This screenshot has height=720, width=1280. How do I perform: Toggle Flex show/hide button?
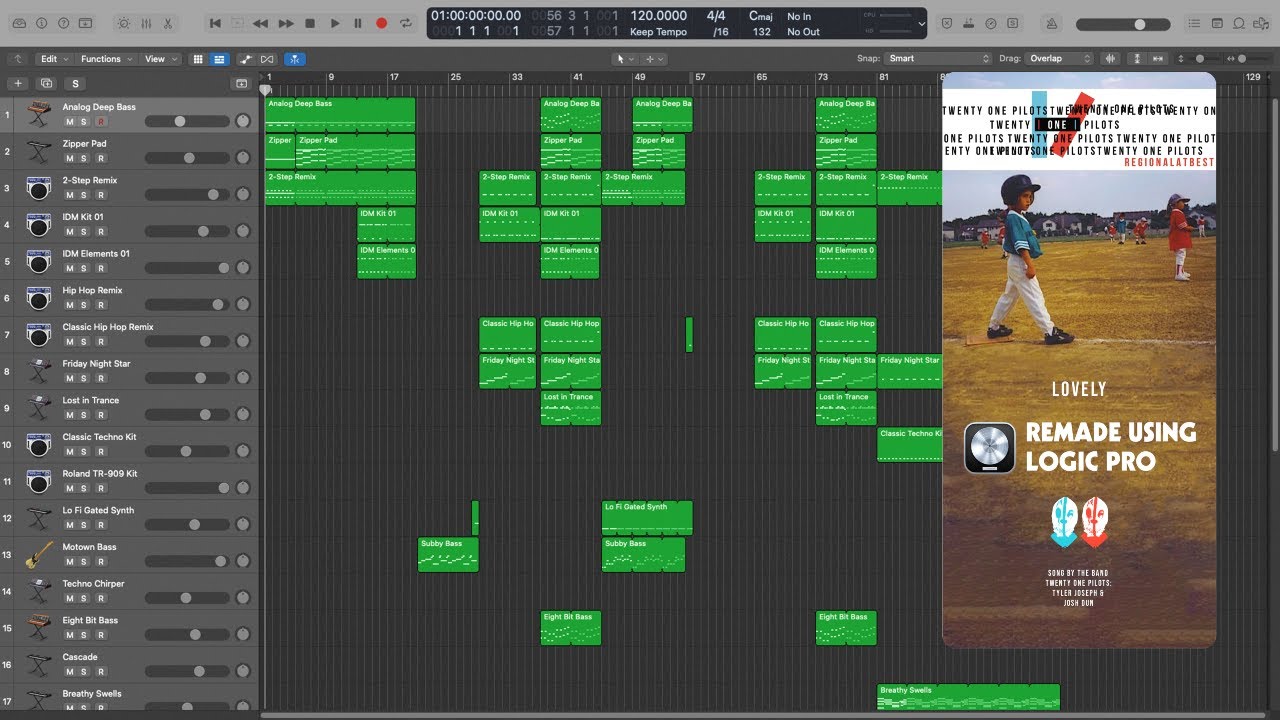tap(267, 59)
